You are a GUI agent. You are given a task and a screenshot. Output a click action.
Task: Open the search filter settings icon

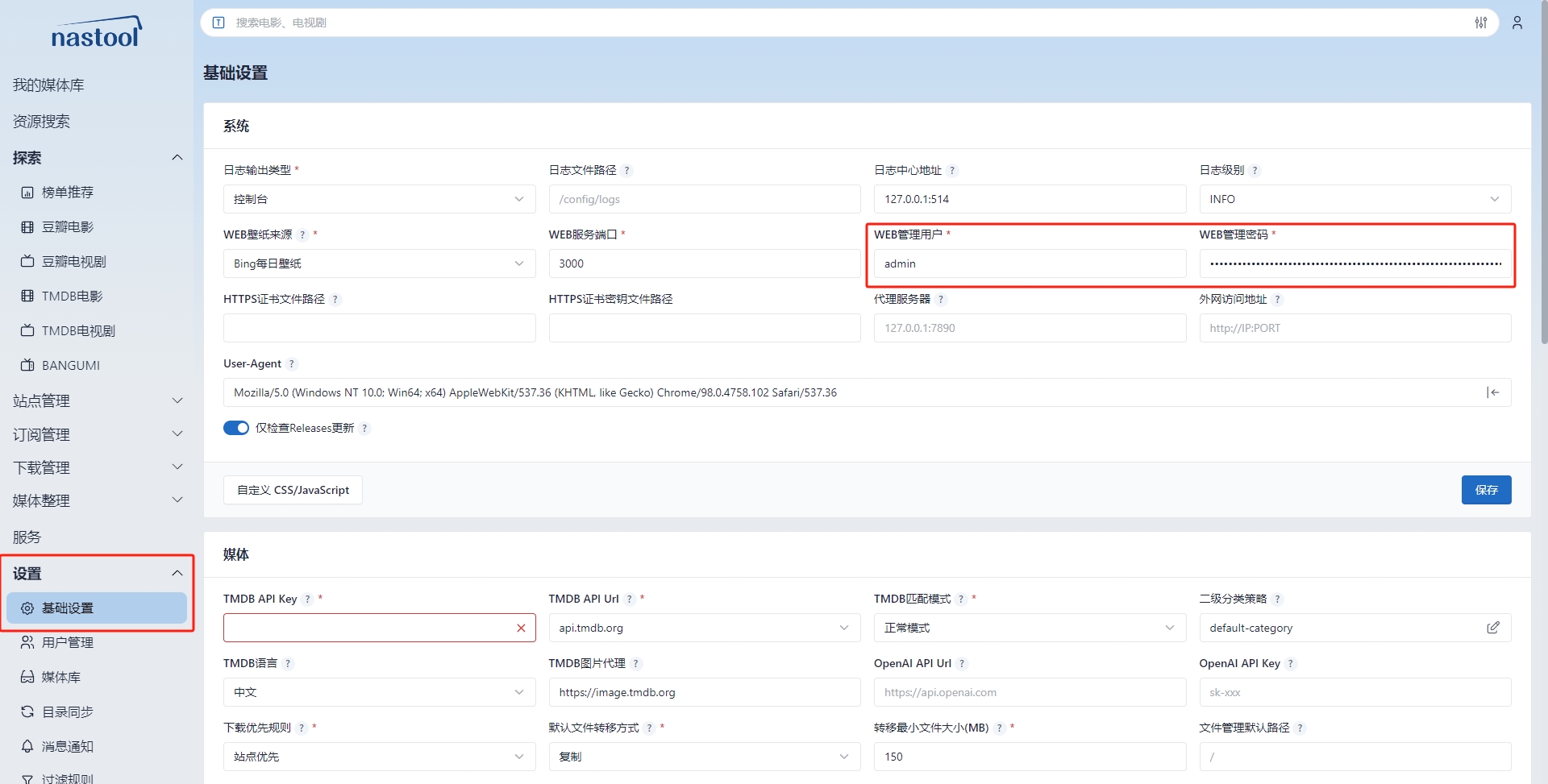(1481, 23)
